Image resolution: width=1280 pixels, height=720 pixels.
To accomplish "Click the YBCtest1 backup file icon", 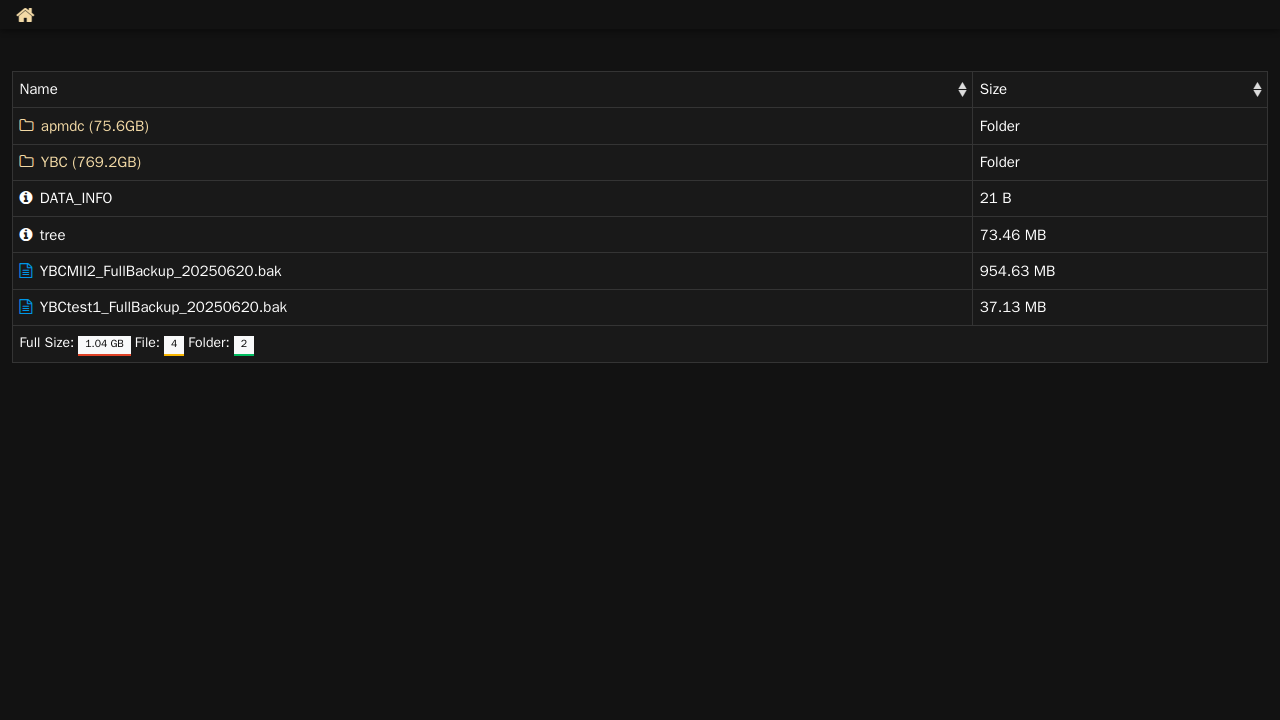I will [26, 307].
